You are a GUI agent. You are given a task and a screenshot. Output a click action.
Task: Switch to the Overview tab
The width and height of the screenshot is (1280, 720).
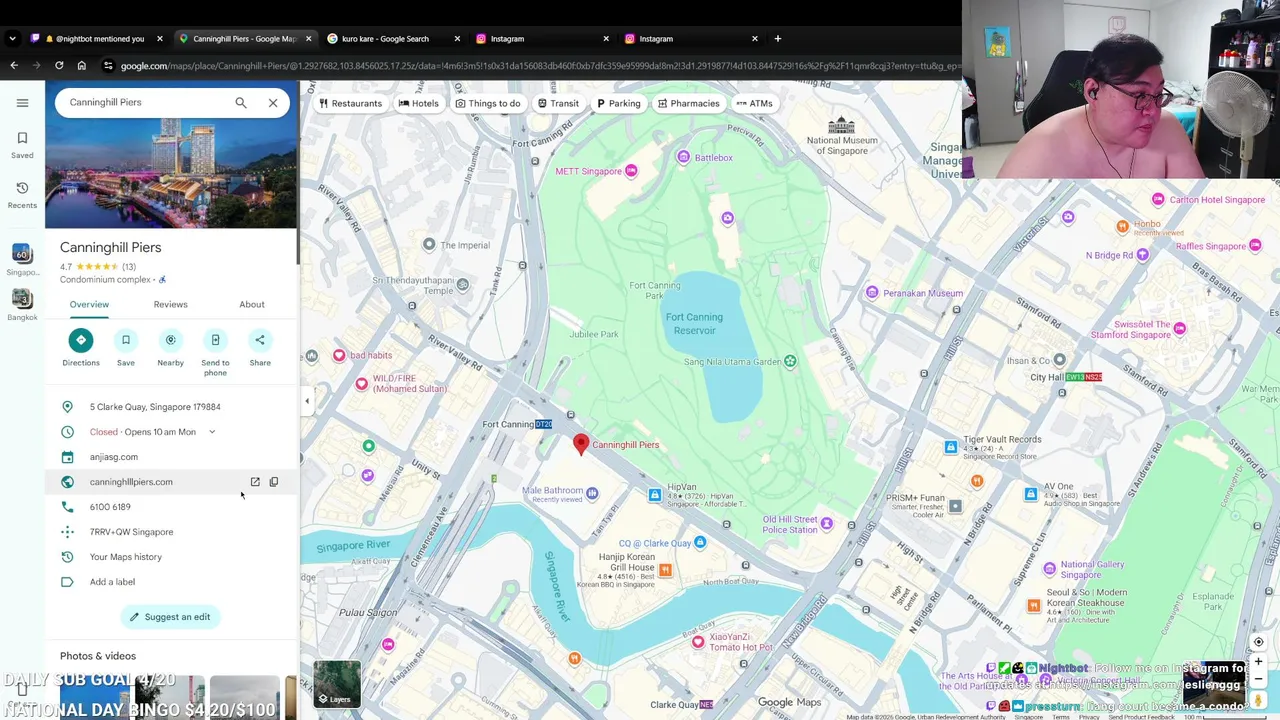pos(89,304)
